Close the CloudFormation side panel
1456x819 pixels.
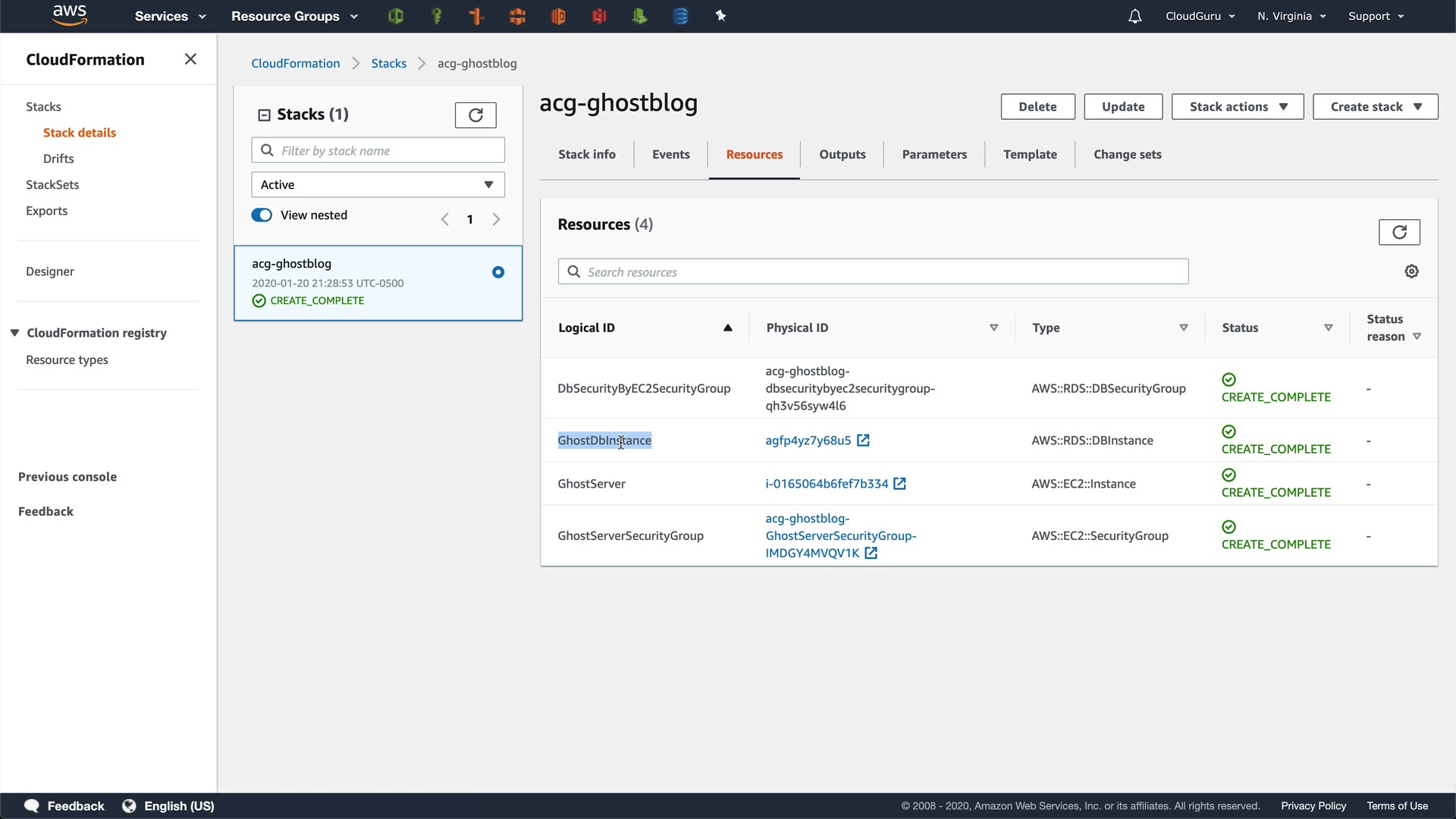pyautogui.click(x=190, y=59)
